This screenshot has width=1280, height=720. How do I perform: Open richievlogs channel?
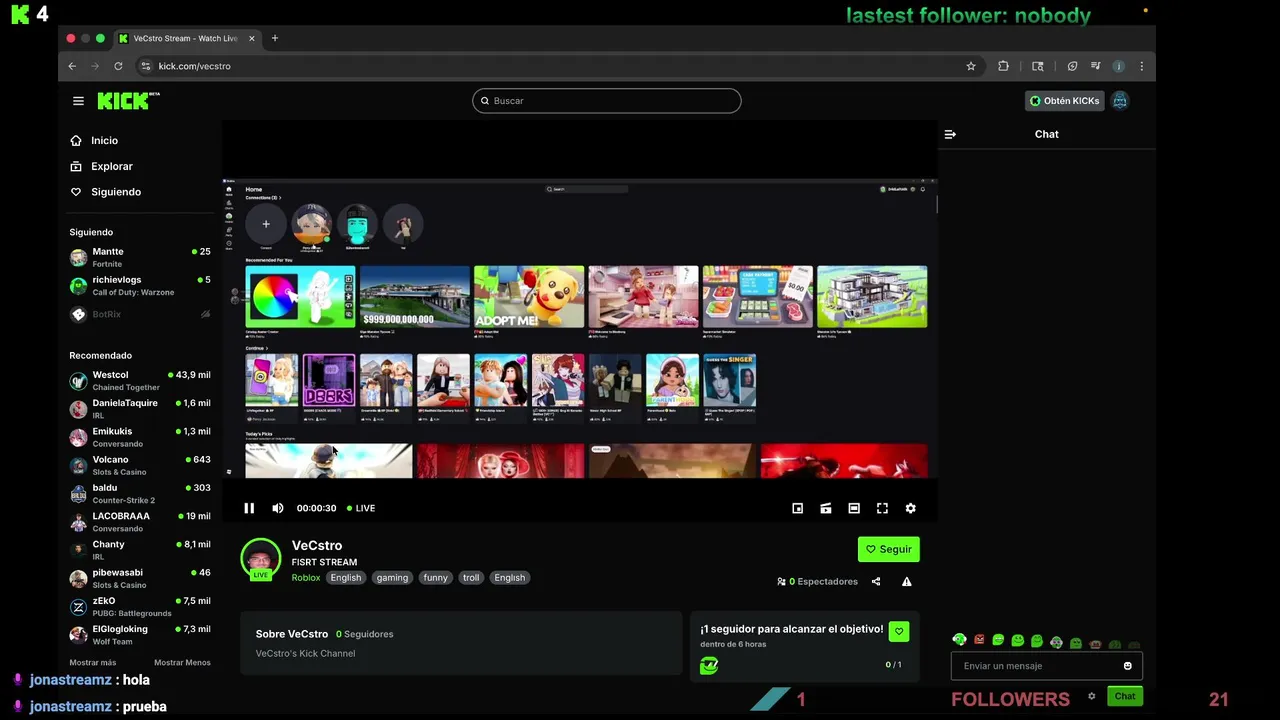click(x=140, y=286)
